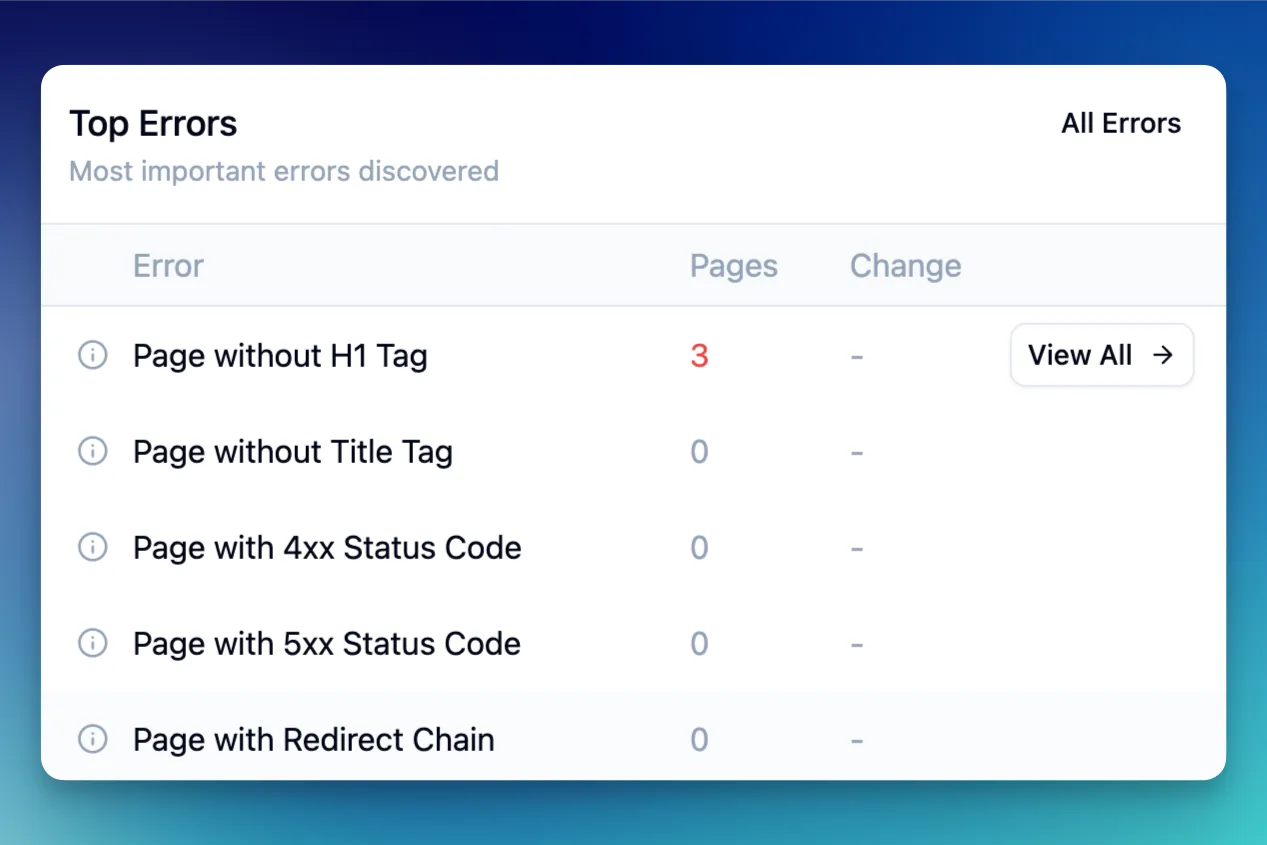This screenshot has height=845, width=1267.
Task: Click the zero count for Redirect Chain
Action: click(x=698, y=739)
